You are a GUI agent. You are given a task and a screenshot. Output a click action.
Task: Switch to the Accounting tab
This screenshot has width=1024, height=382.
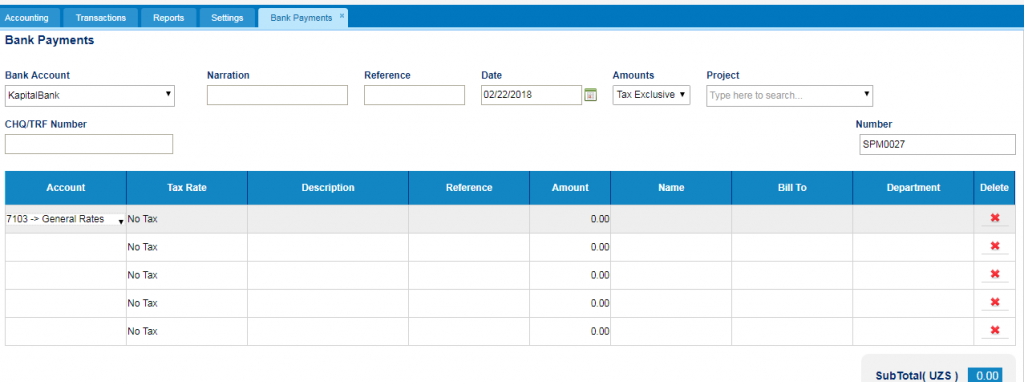pos(27,18)
